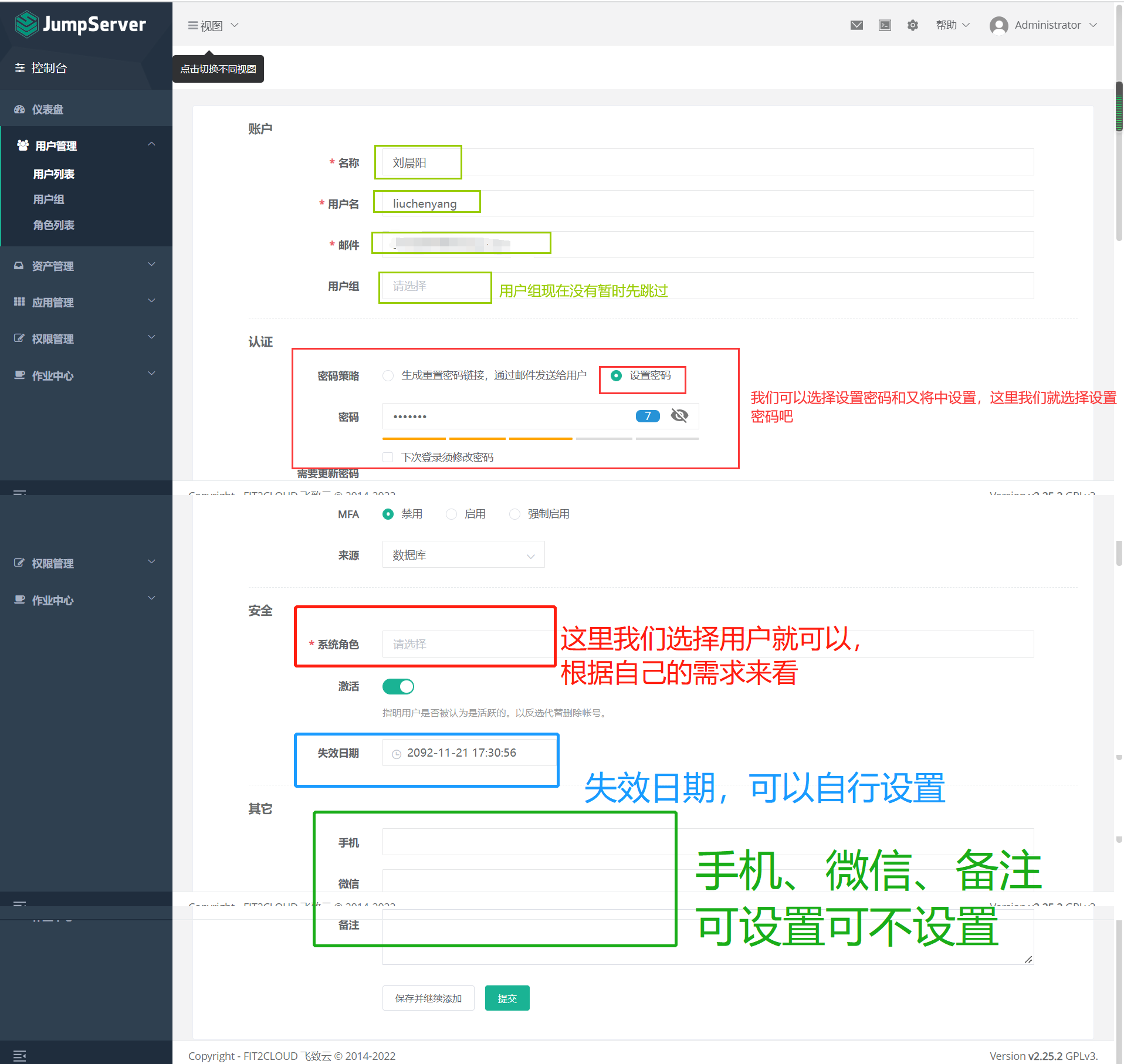Open the 视图 switcher dropdown
Screen dimensions: 1124x1064
click(213, 26)
